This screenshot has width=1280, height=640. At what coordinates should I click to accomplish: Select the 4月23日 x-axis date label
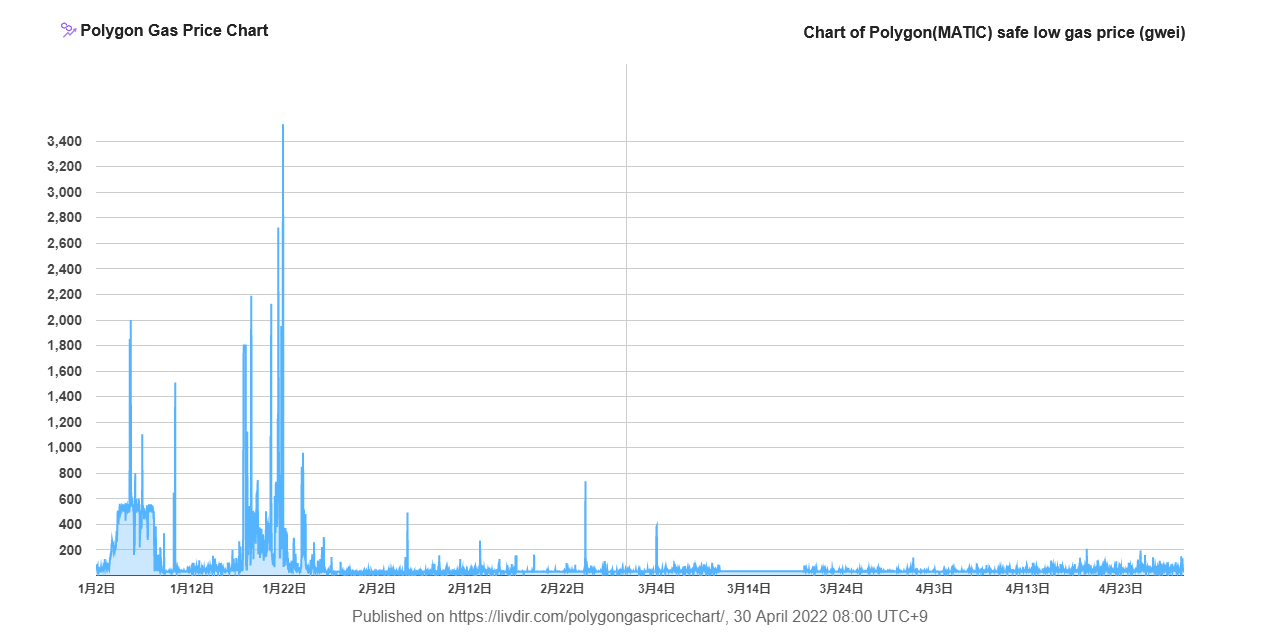(1120, 589)
